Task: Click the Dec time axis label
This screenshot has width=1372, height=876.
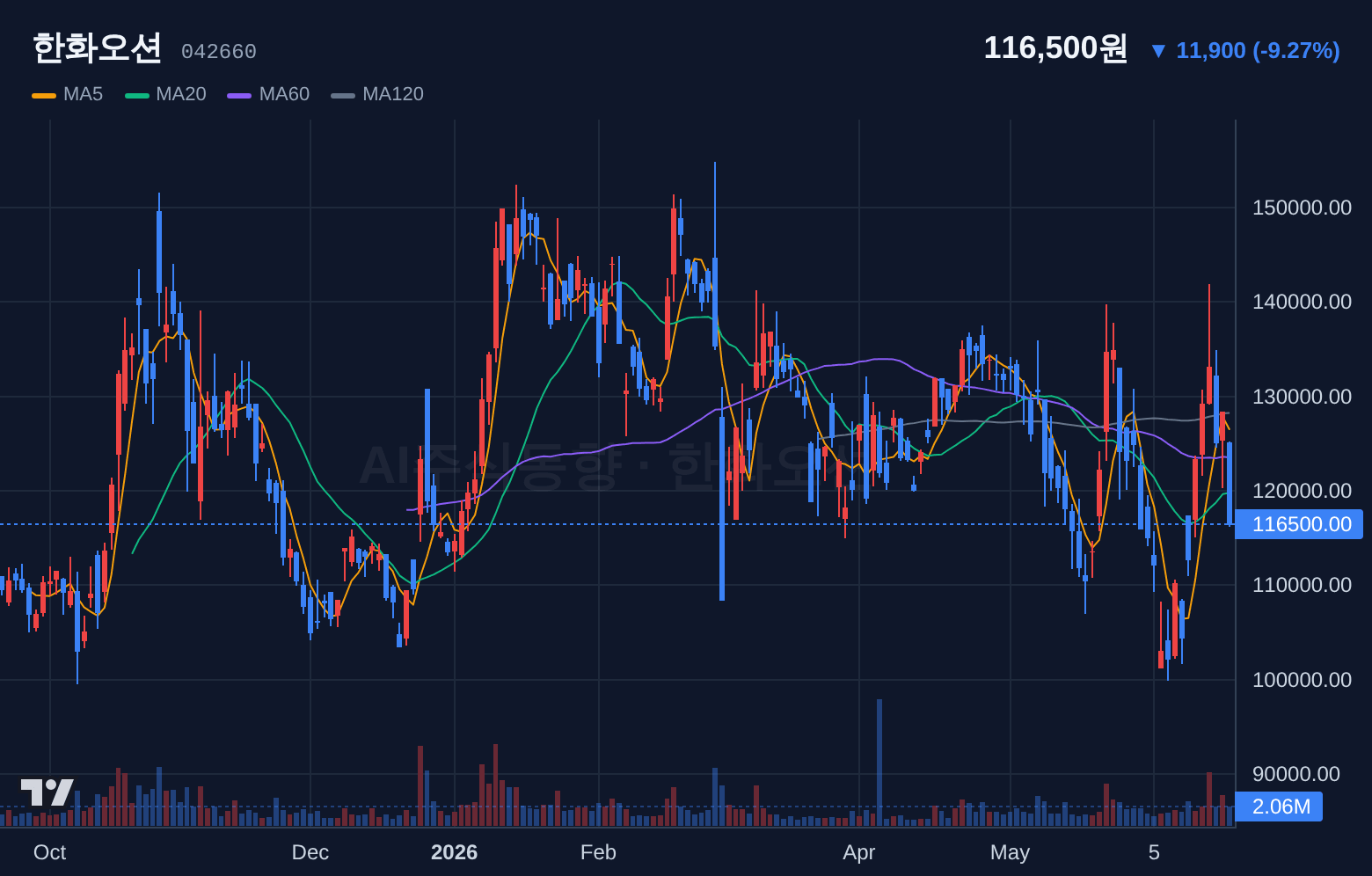Action: click(x=310, y=852)
